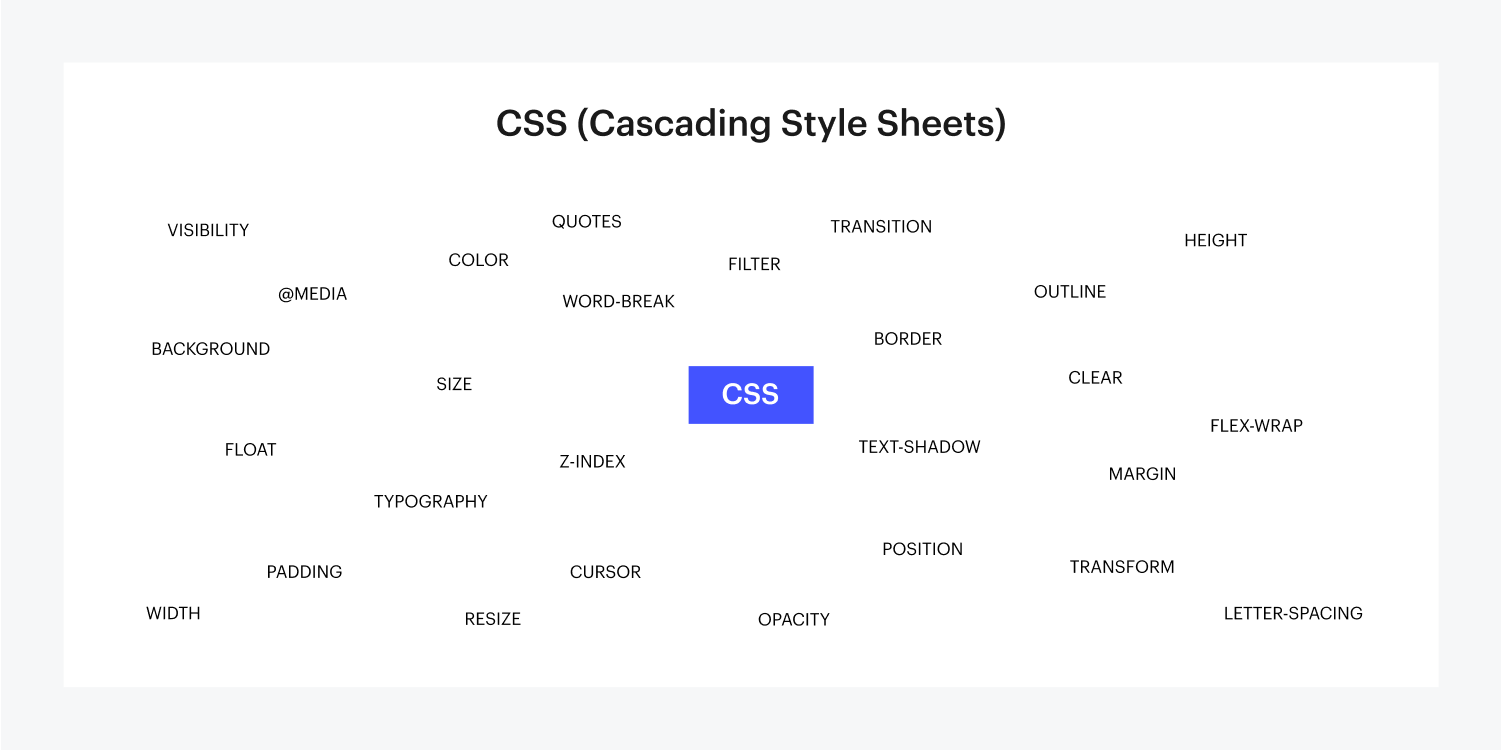Click the TEXT-SHADOW label

(919, 447)
